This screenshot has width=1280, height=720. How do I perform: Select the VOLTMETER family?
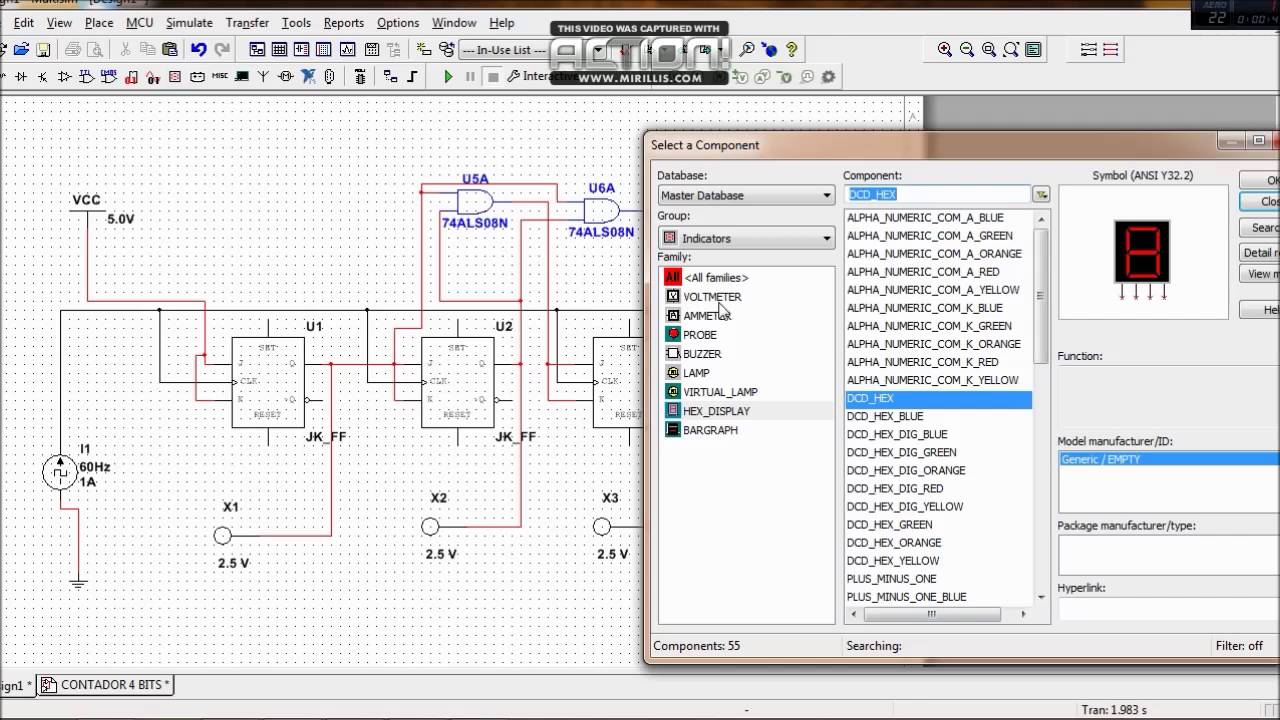(712, 296)
